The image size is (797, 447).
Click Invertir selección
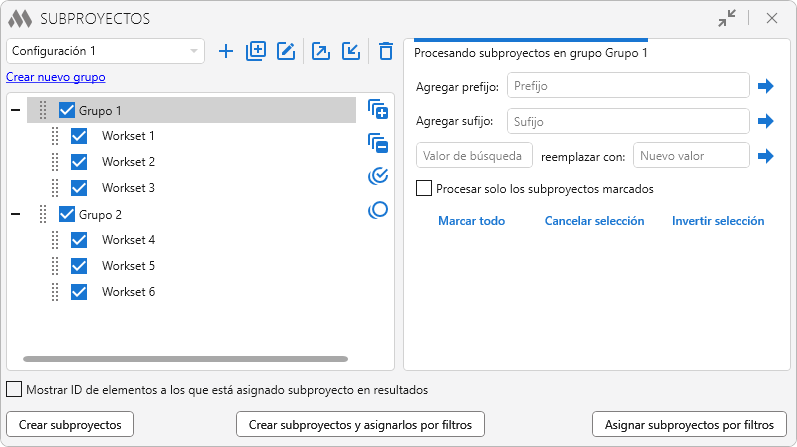tap(718, 221)
